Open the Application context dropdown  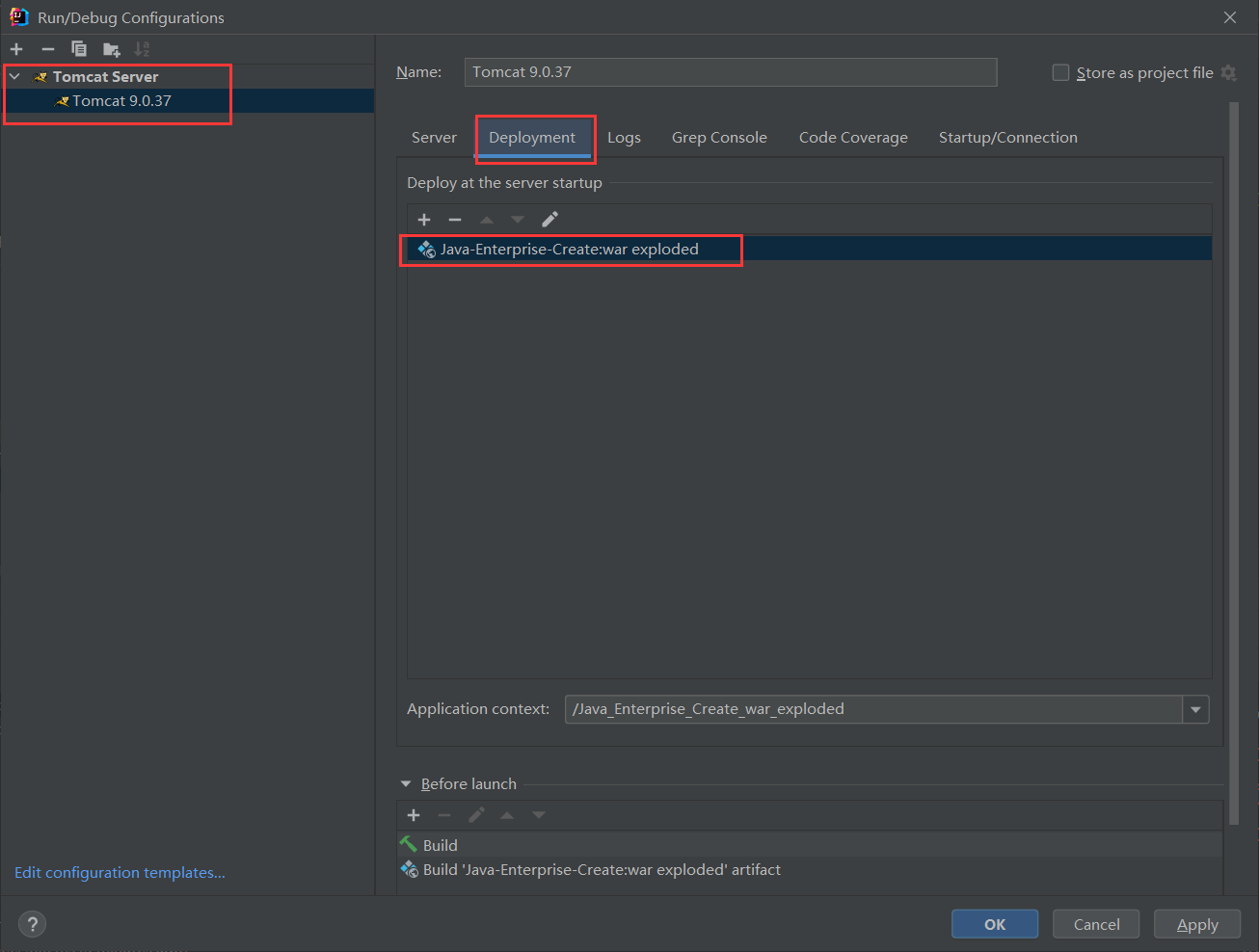tap(1195, 710)
